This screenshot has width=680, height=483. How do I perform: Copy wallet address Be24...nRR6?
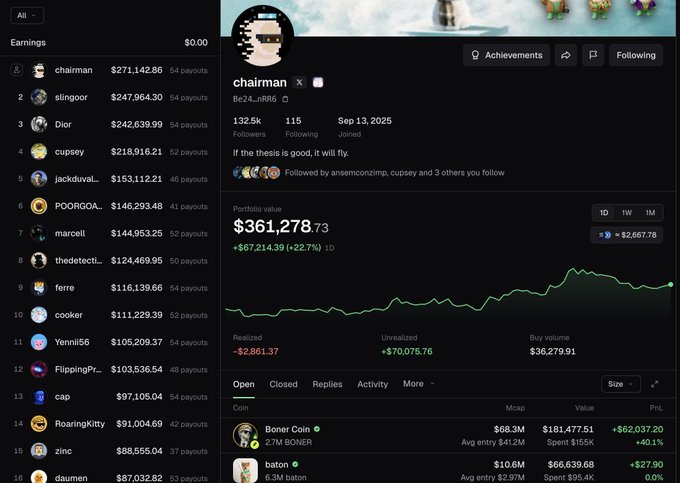[285, 99]
